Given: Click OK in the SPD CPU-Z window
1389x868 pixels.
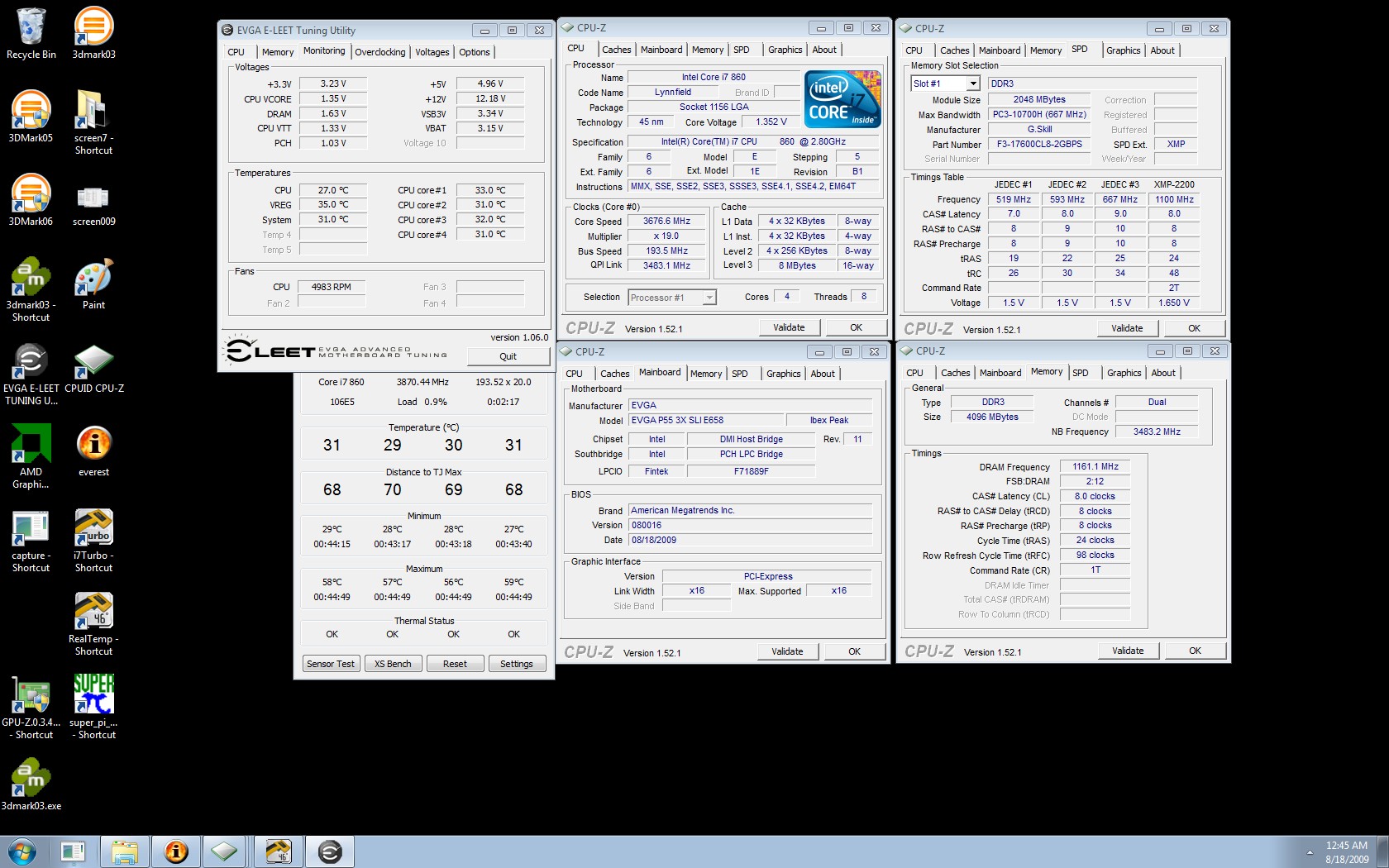Looking at the screenshot, I should click(x=1194, y=328).
